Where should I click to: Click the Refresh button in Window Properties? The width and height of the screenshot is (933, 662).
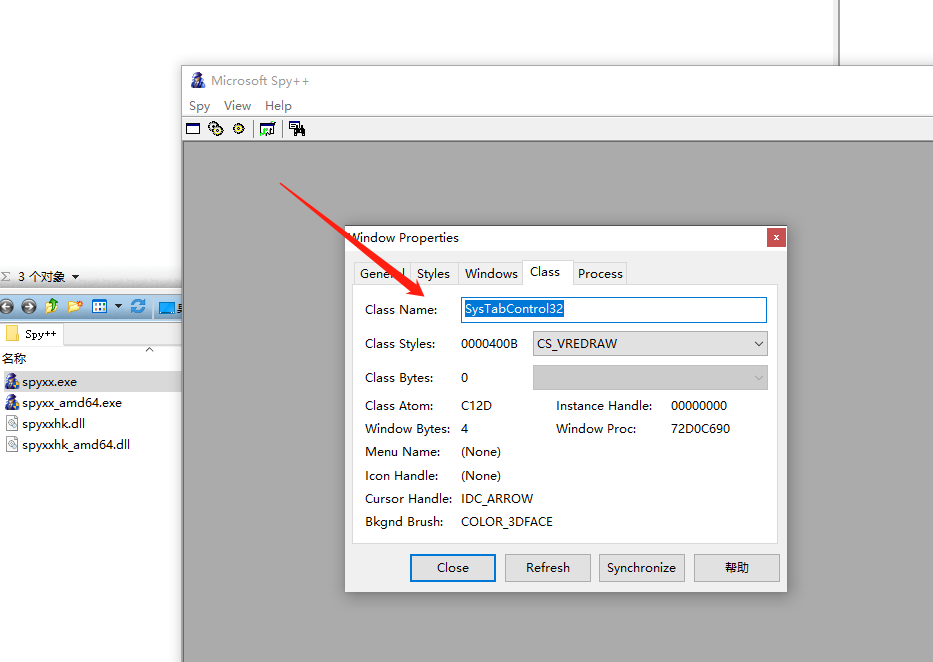(547, 567)
